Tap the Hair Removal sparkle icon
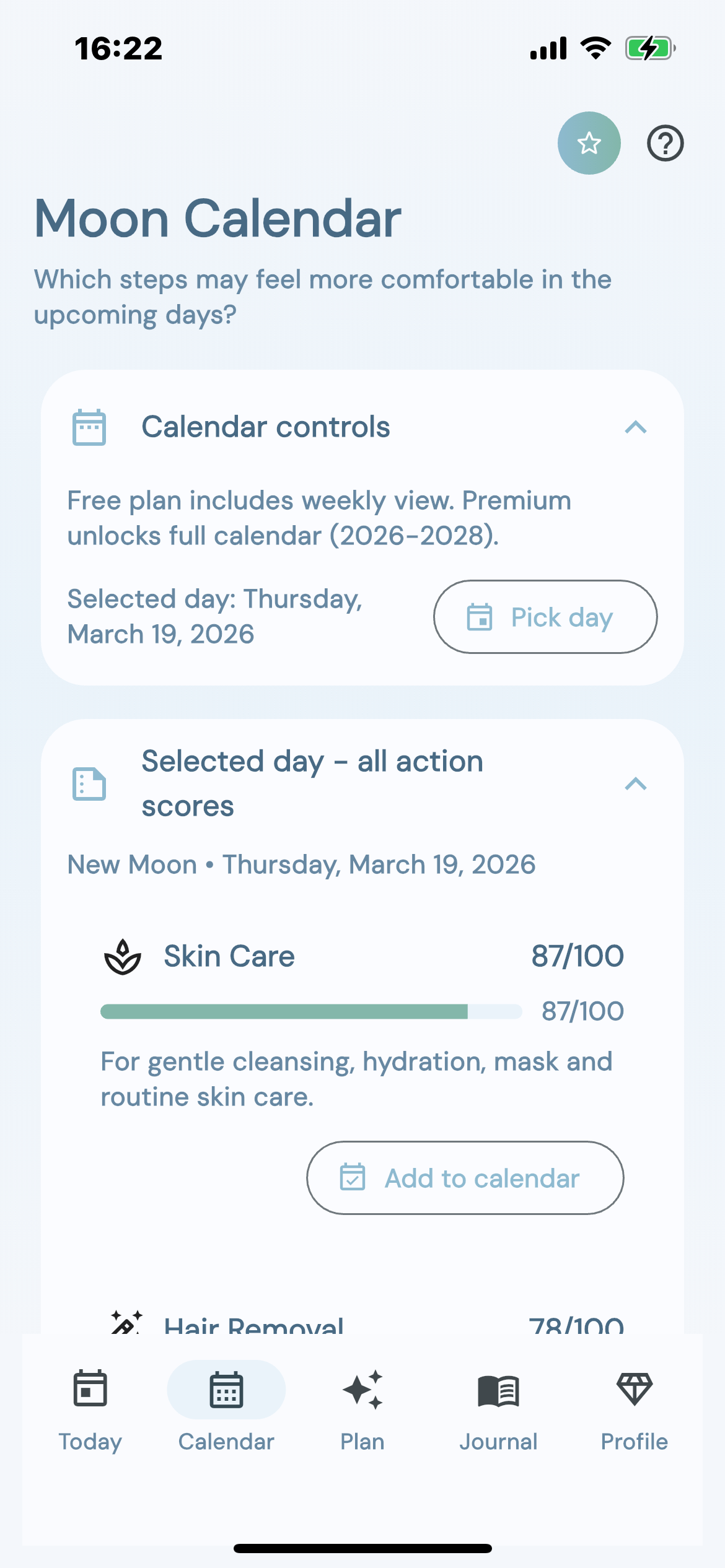This screenshot has height=1568, width=725. click(126, 1323)
